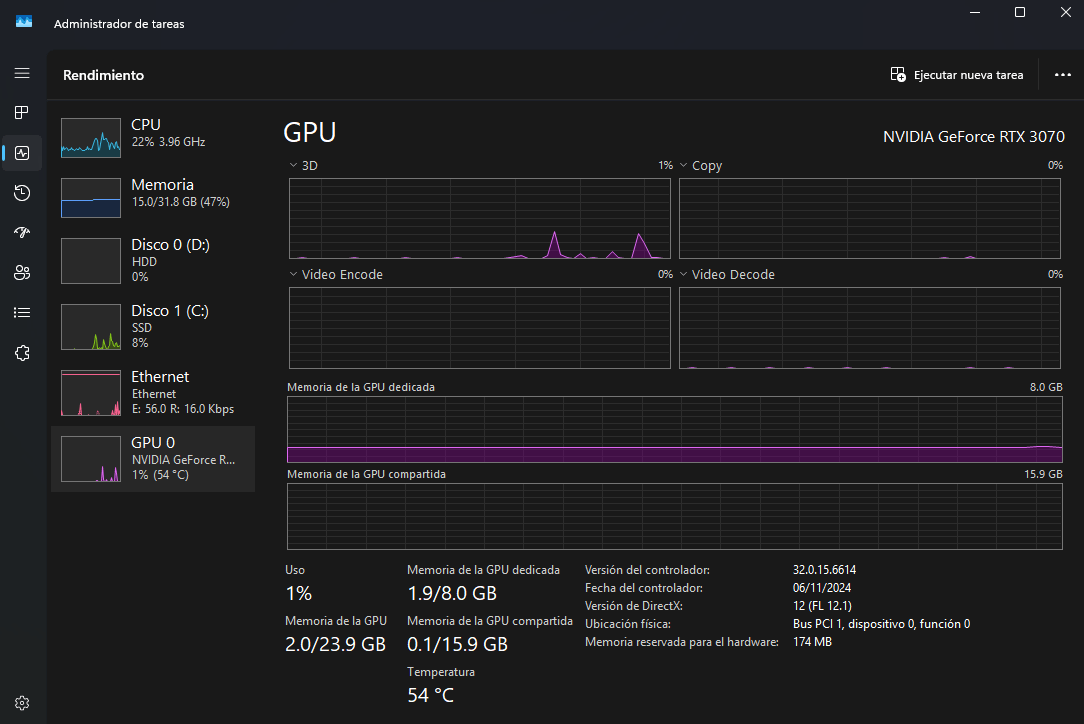Image resolution: width=1084 pixels, height=724 pixels.
Task: Maximize the Administrador de tareas window
Action: pos(1020,12)
